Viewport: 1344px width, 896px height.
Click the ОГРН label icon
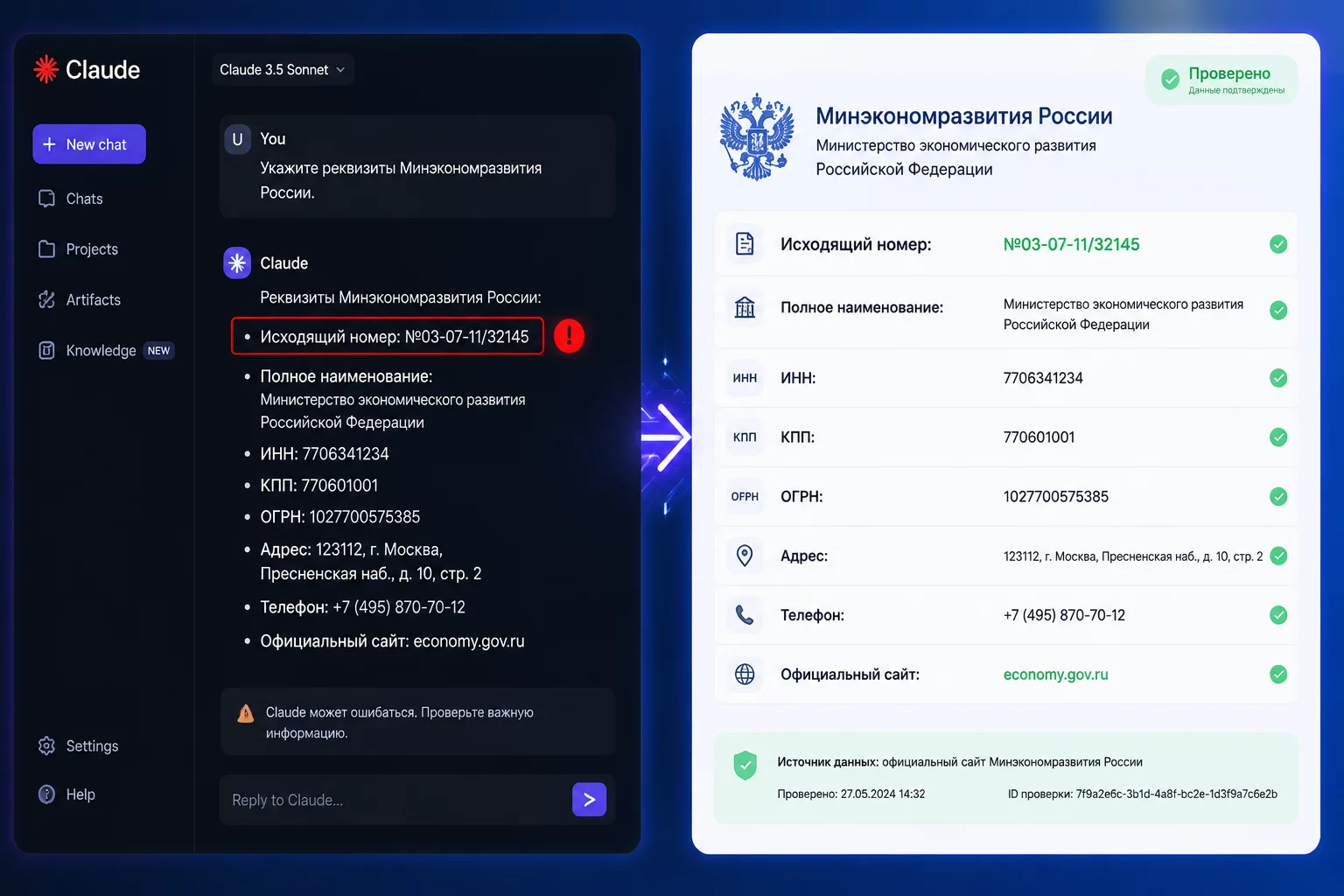pos(745,497)
